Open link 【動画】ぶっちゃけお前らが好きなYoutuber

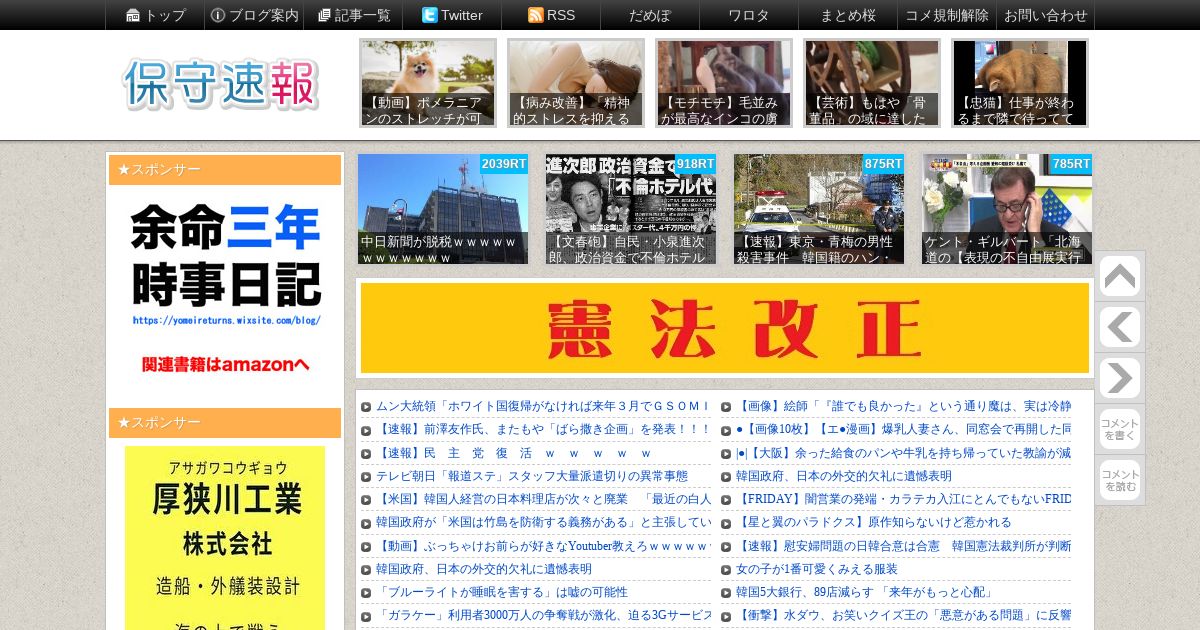click(x=542, y=546)
